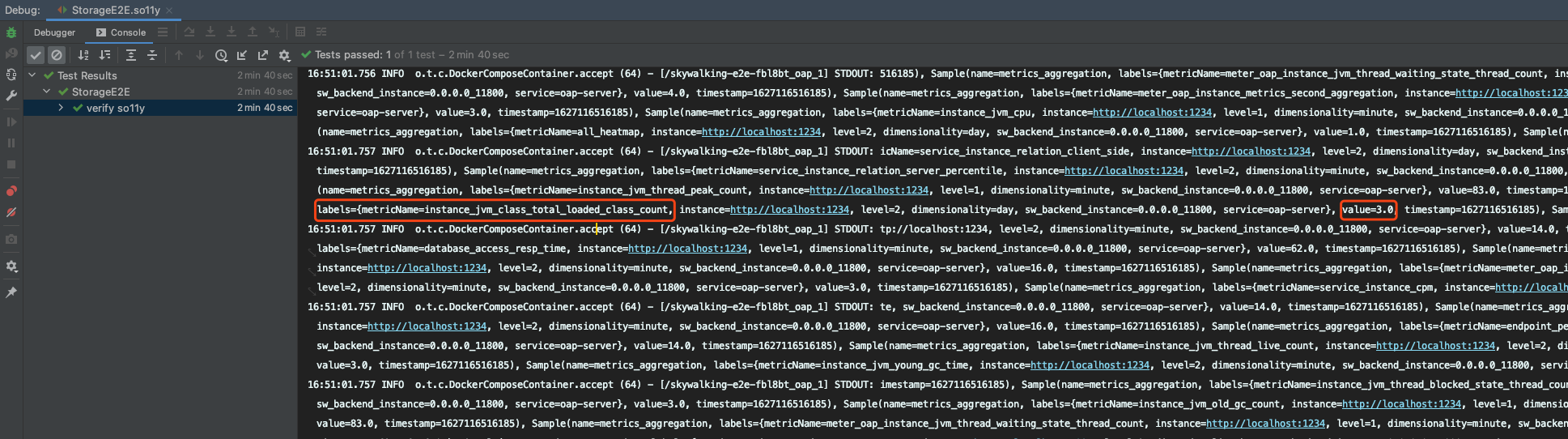Open the left sidebar settings gear
Image resolution: width=1568 pixels, height=439 pixels.
tap(11, 266)
